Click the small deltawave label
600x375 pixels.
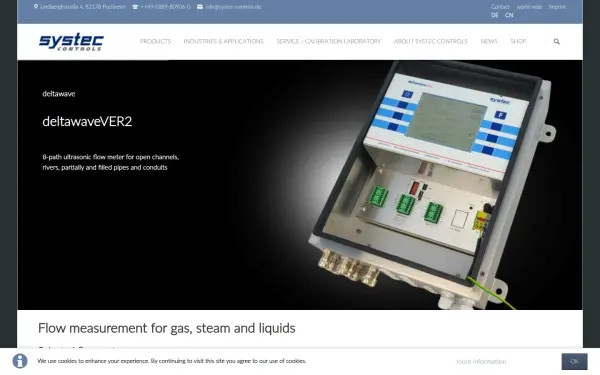point(59,94)
